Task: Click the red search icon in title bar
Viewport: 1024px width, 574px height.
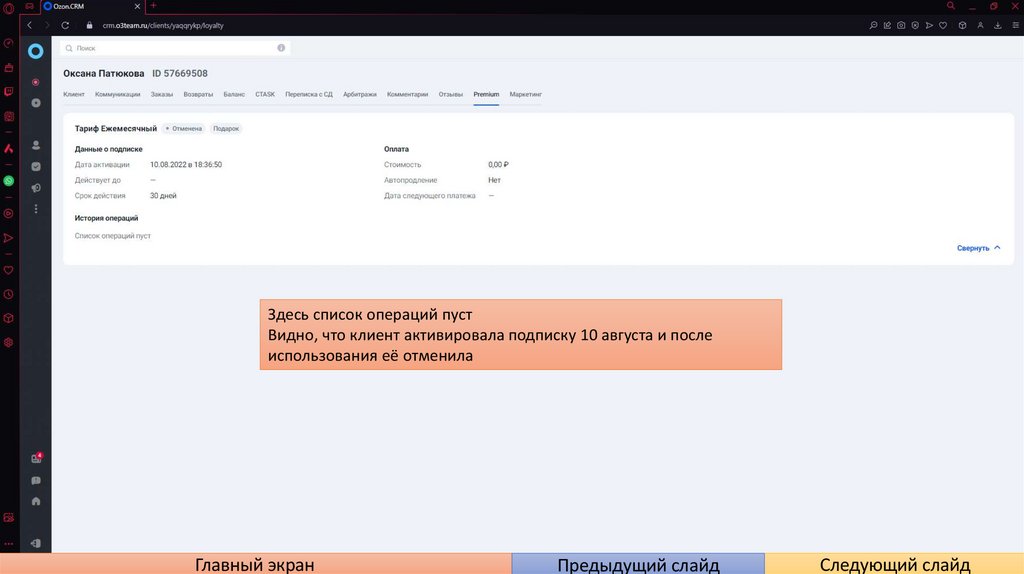Action: coord(951,6)
